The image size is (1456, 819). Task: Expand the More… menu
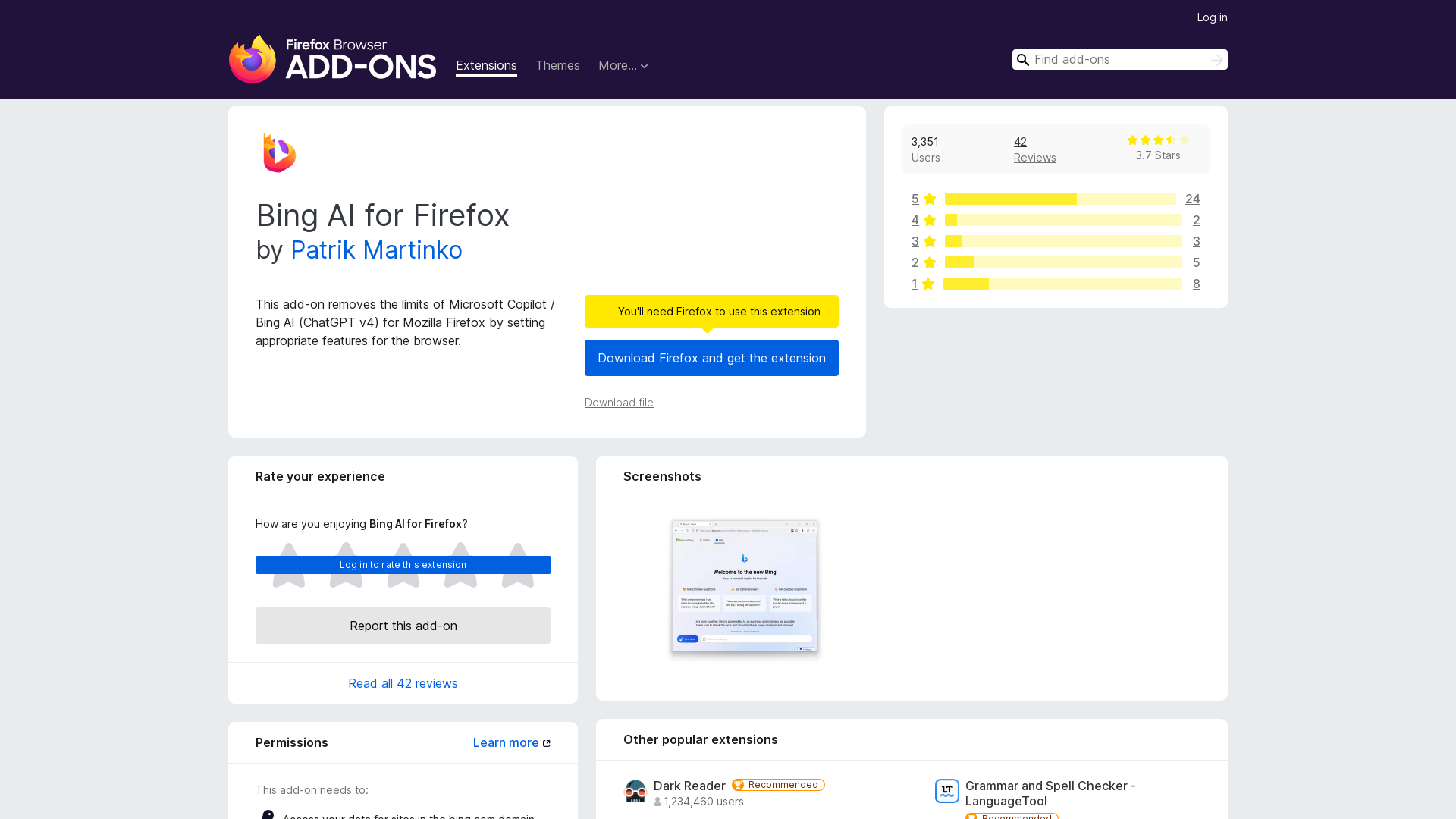[623, 66]
